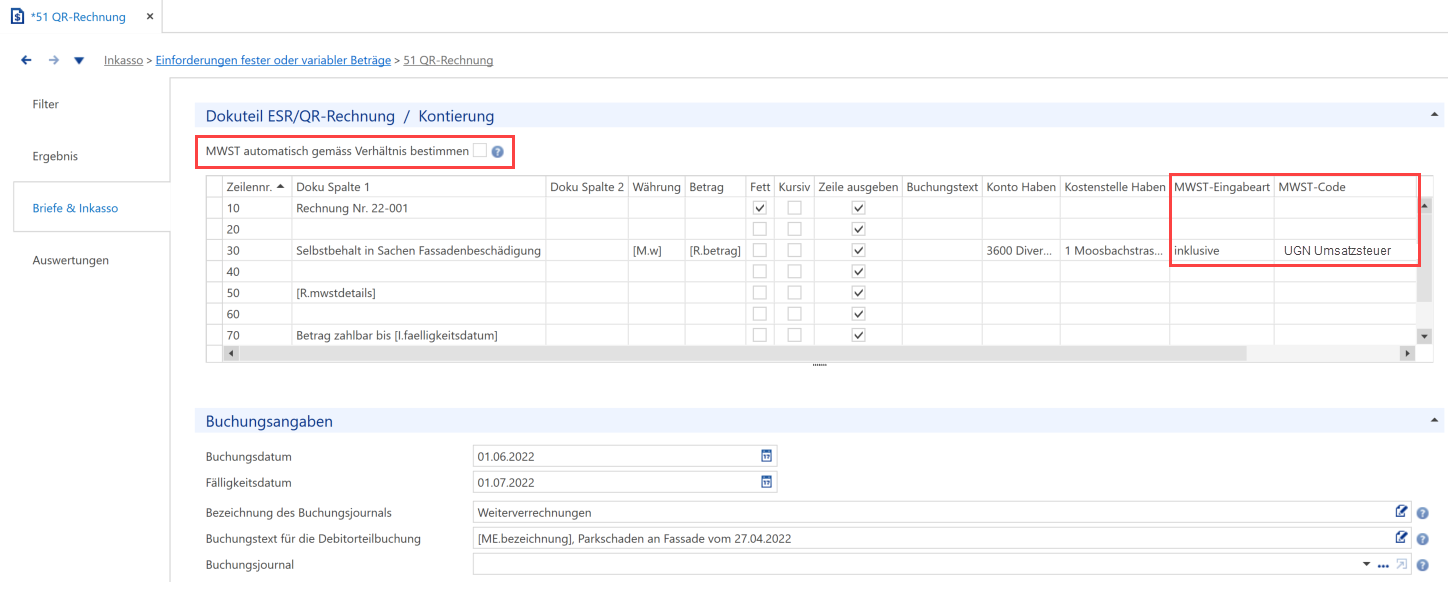The width and height of the screenshot is (1451, 592).
Task: Show help for Buchungstext für die Debitorteilbuchung
Action: [1423, 539]
